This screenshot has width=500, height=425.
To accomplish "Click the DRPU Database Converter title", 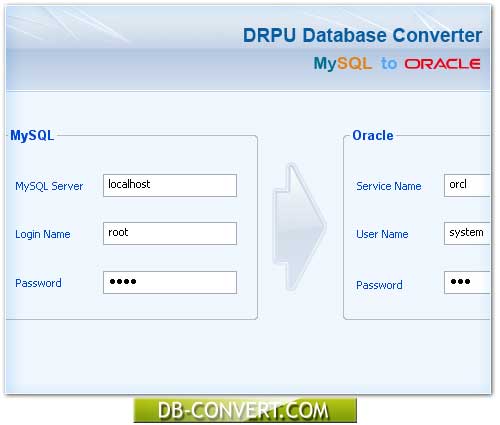I will coord(363,35).
